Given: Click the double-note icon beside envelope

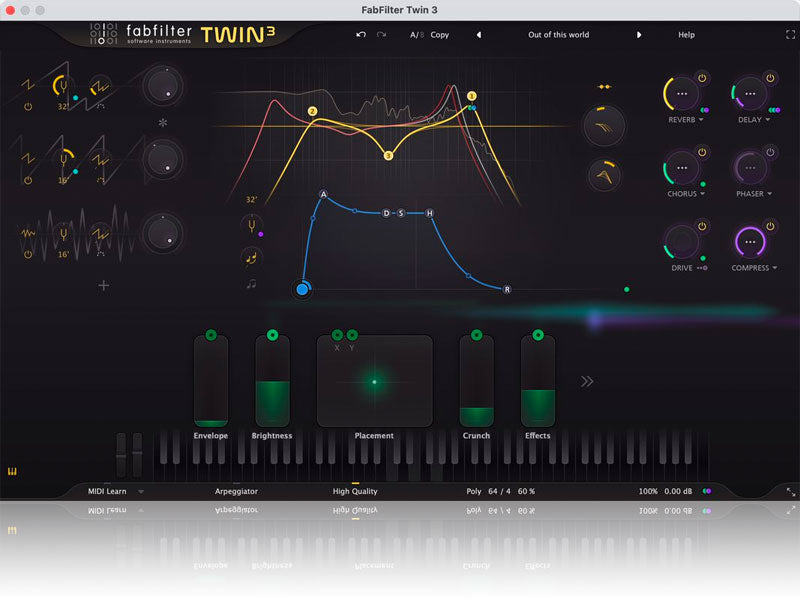Looking at the screenshot, I should click(x=251, y=258).
